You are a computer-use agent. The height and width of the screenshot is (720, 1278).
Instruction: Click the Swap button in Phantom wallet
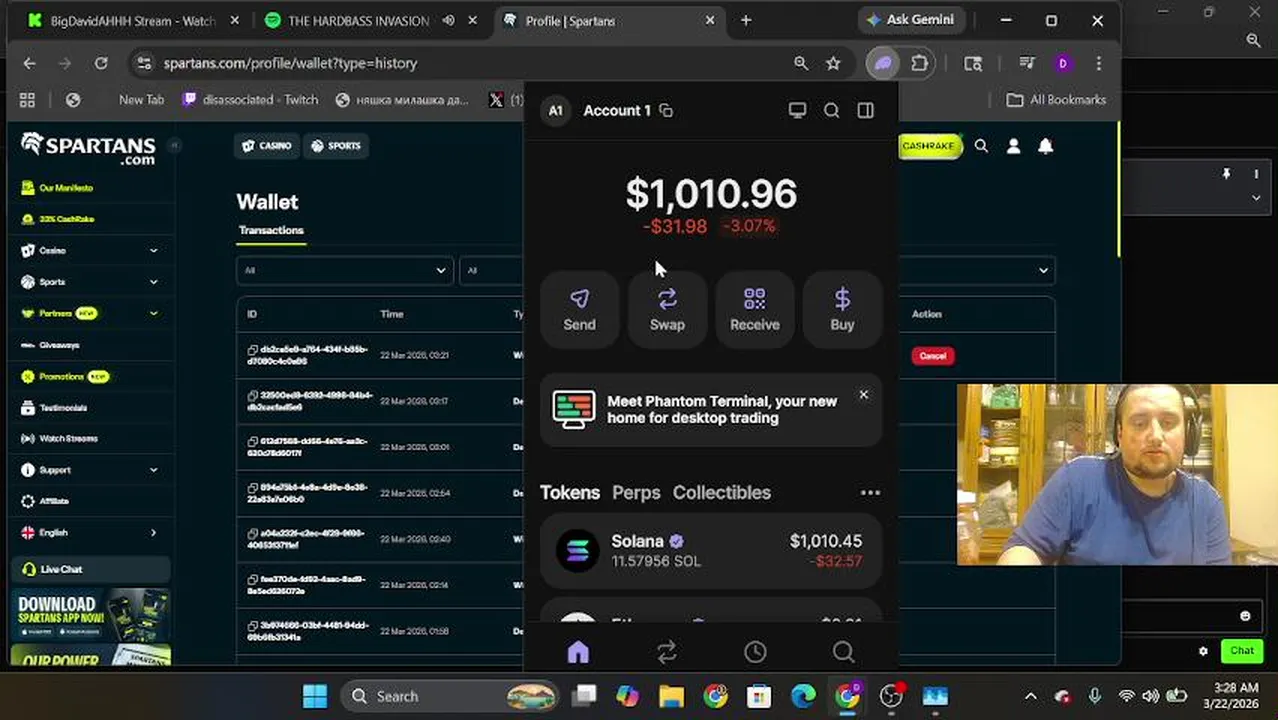pyautogui.click(x=667, y=310)
